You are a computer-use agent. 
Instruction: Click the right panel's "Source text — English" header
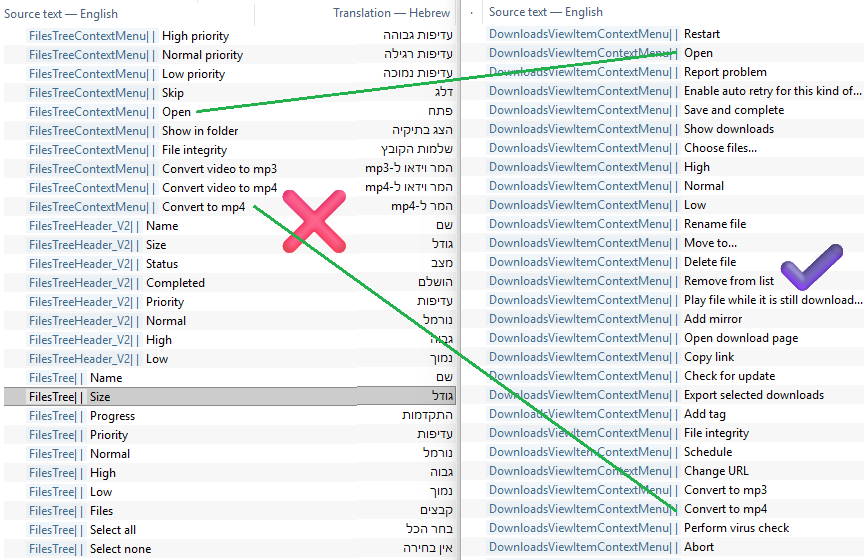coord(546,12)
